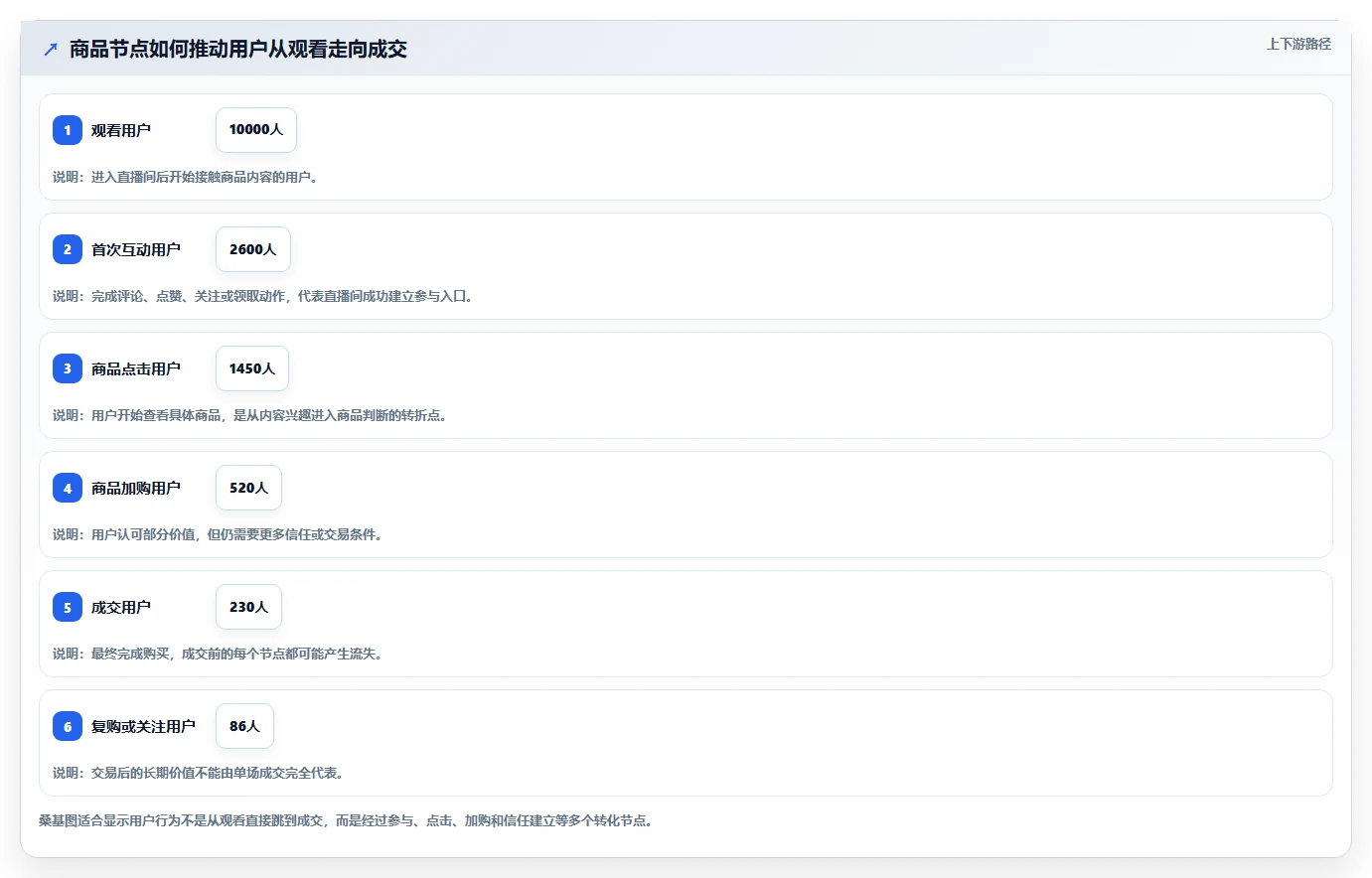Click the description 进入直播间后开始接触商品内容的用户

click(185, 177)
